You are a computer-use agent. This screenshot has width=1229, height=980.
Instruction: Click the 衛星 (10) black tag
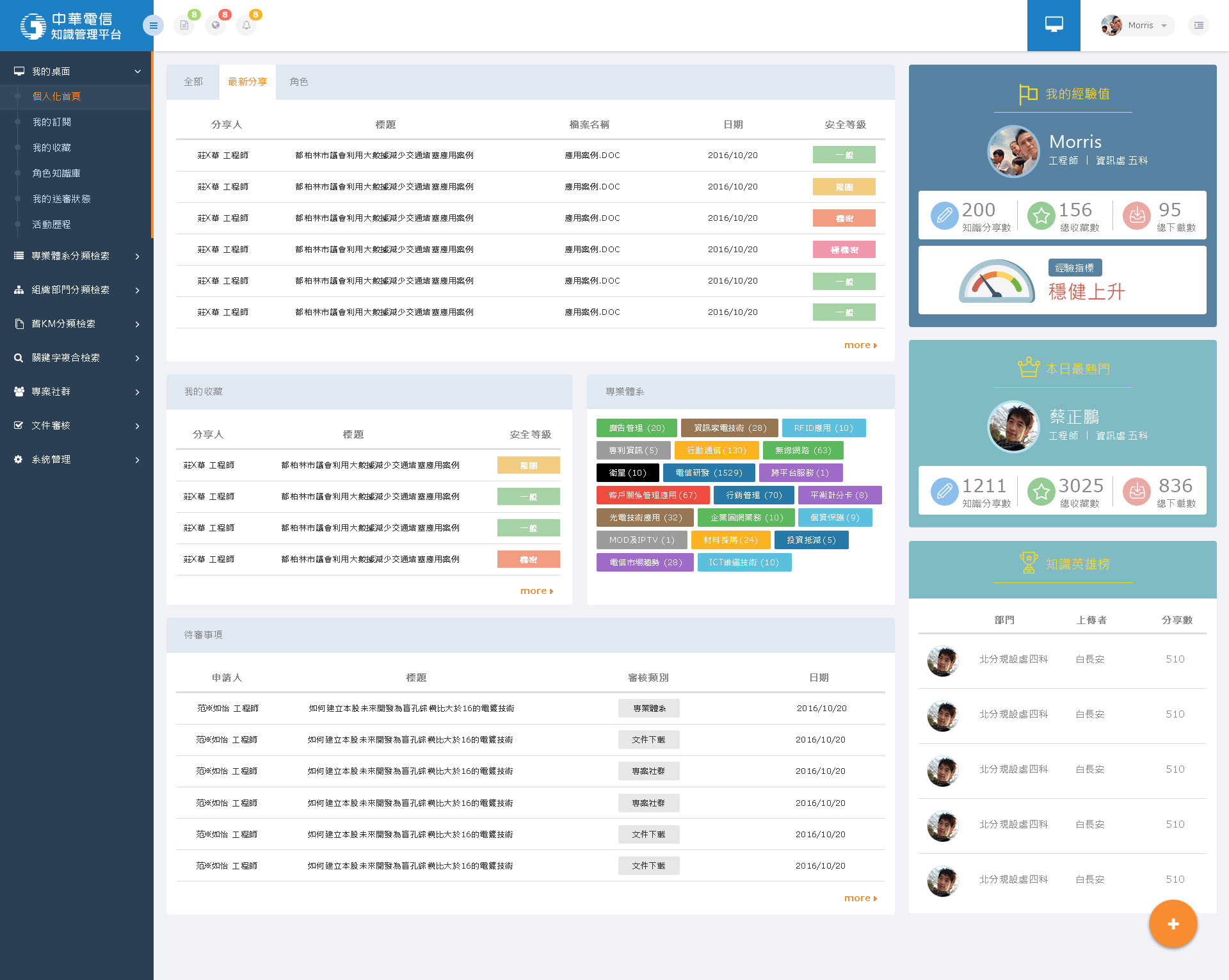pos(628,472)
